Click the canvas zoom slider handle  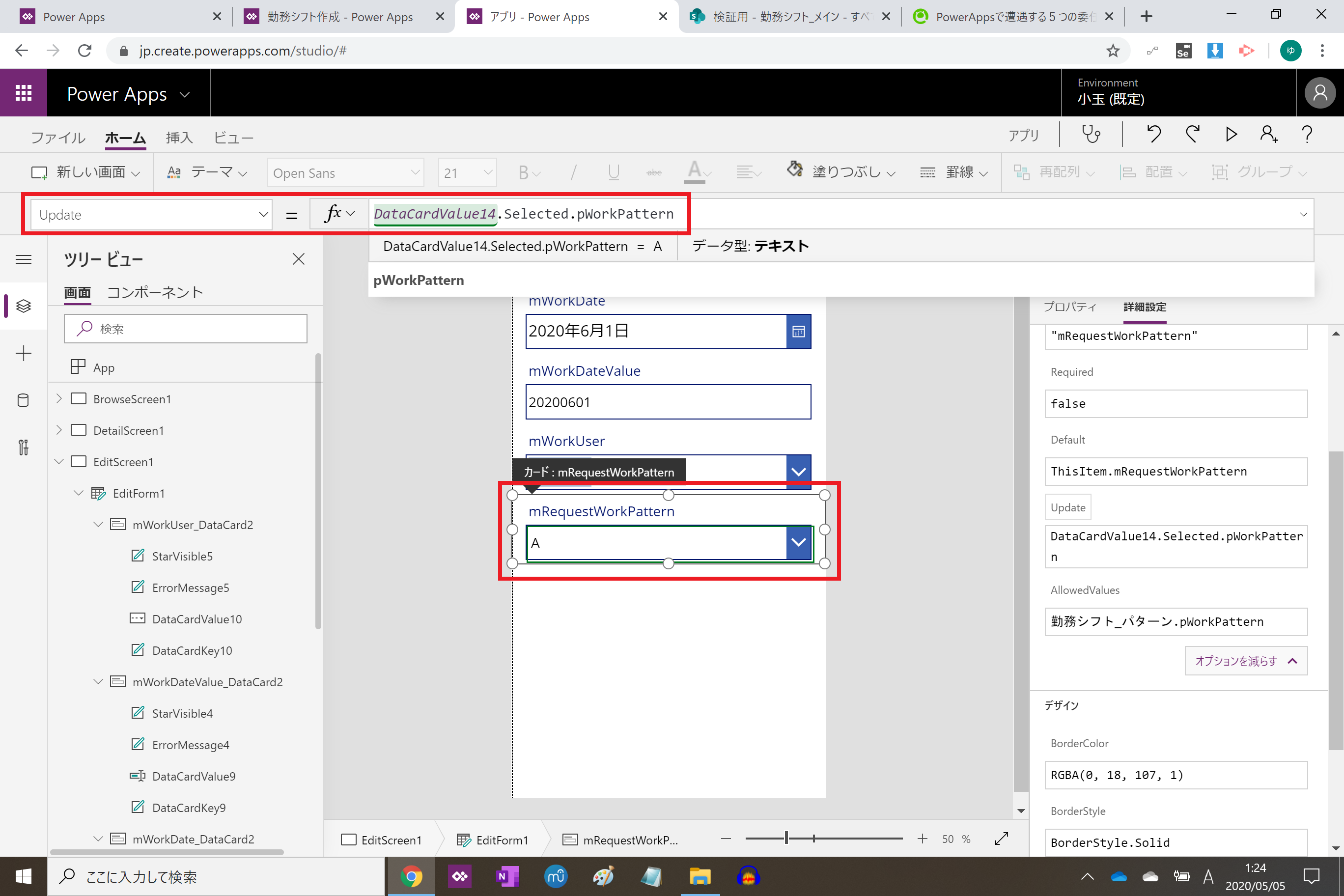786,839
